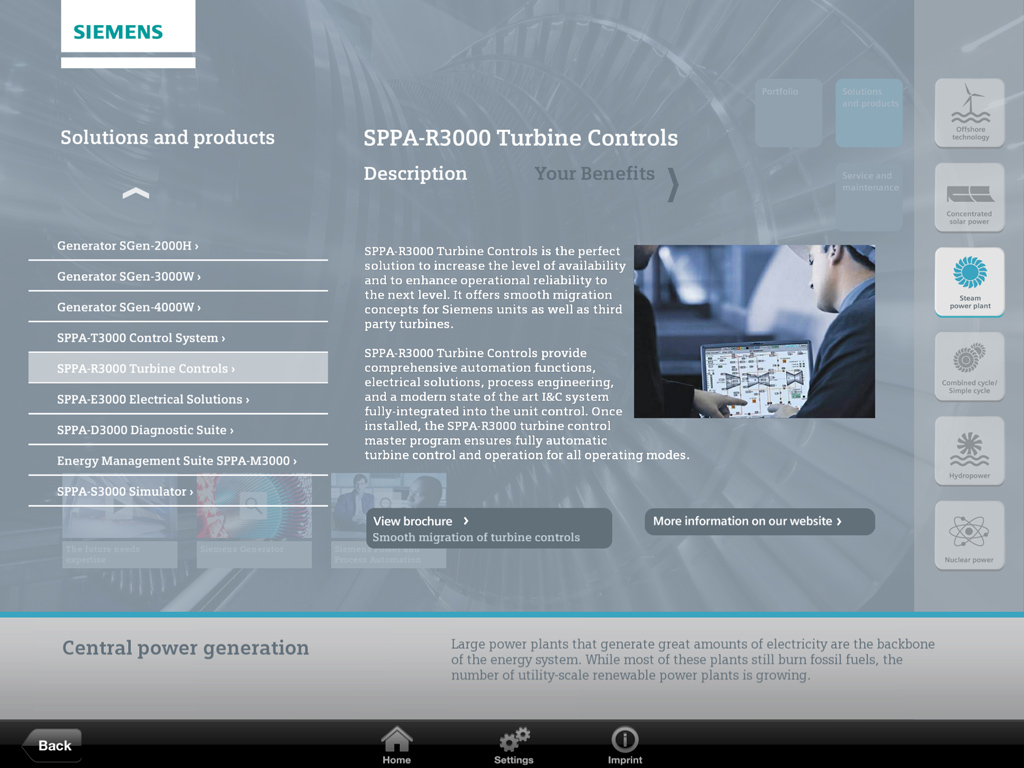The image size is (1024, 768).
Task: Open the Imprint info icon
Action: [x=625, y=745]
